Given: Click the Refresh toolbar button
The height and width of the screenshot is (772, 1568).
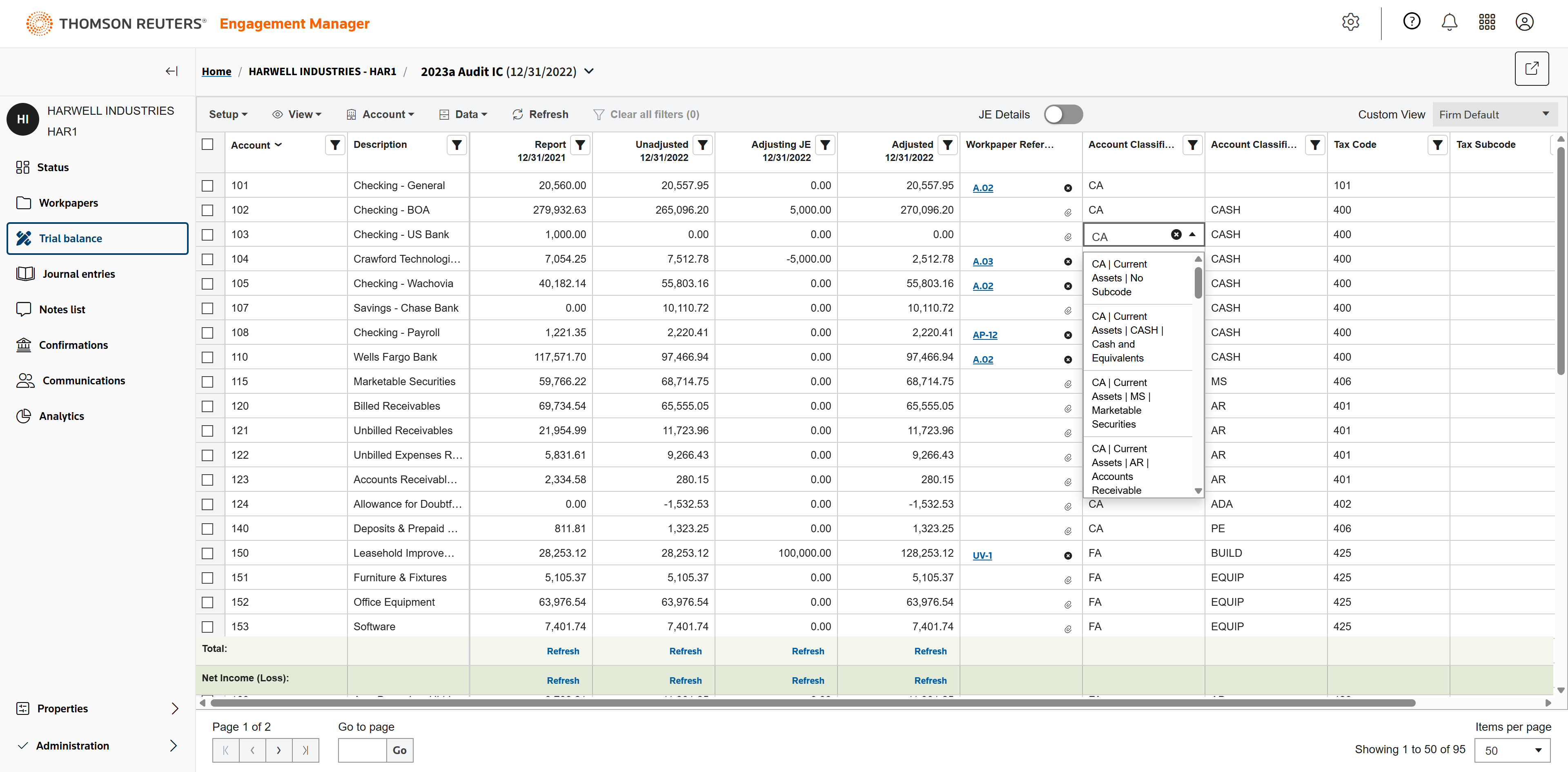Looking at the screenshot, I should click(540, 114).
